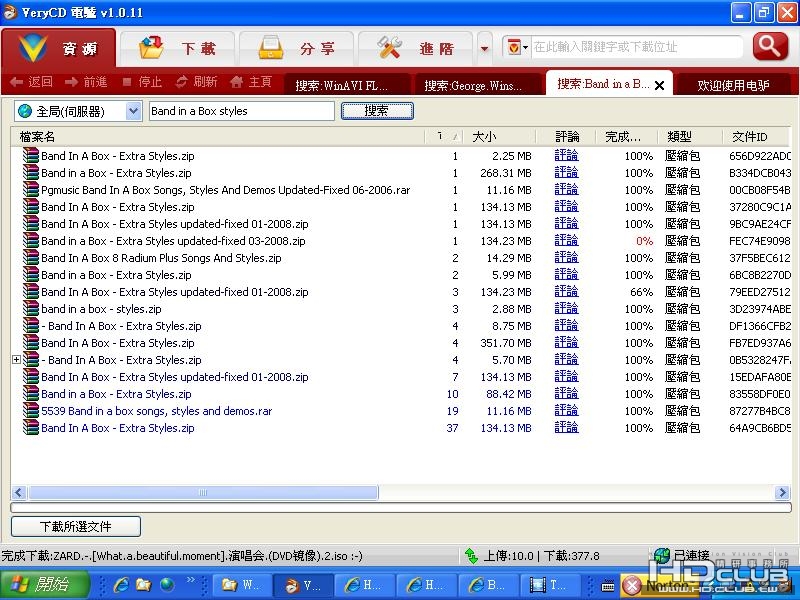800x600 pixels.
Task: Expand the arrow next to 進階 tab
Action: tap(485, 49)
